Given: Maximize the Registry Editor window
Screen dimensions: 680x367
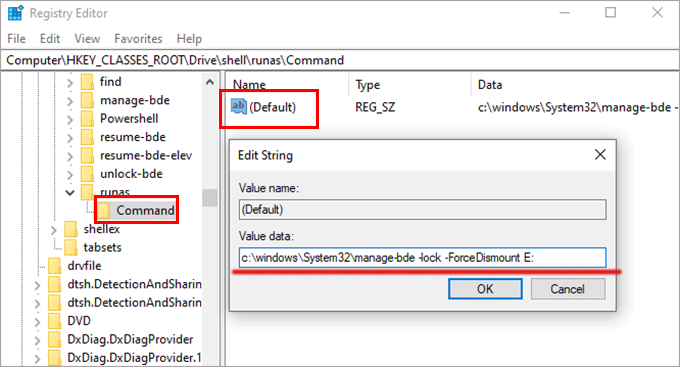Looking at the screenshot, I should click(611, 13).
